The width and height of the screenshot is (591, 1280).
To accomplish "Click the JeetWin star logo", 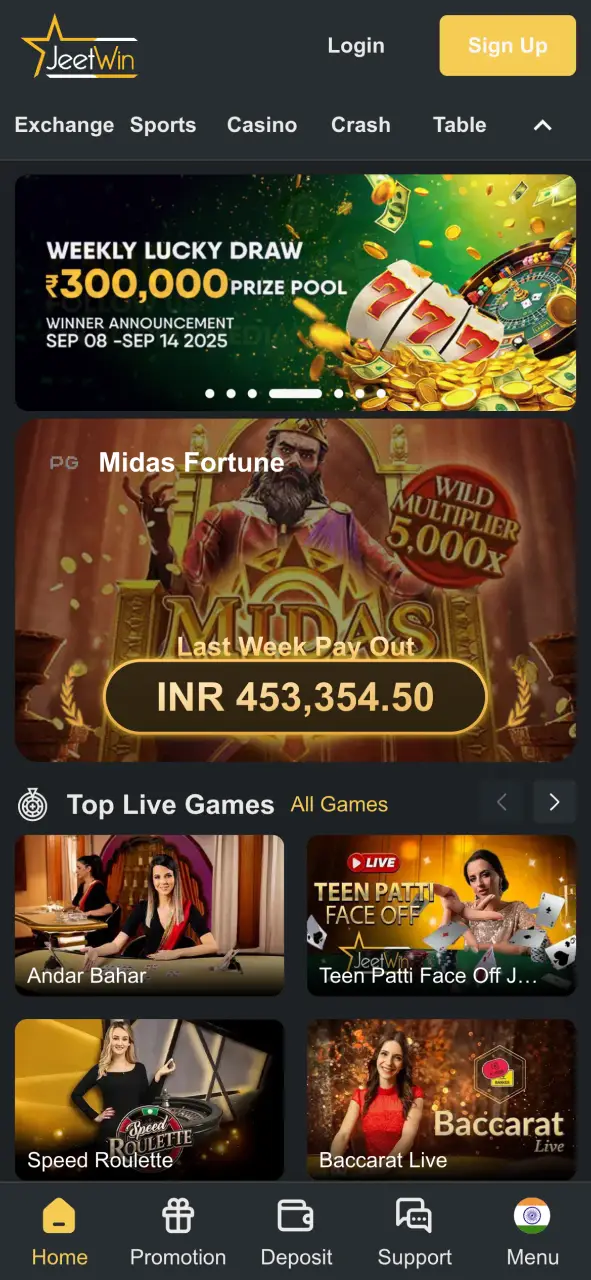I will [x=80, y=47].
